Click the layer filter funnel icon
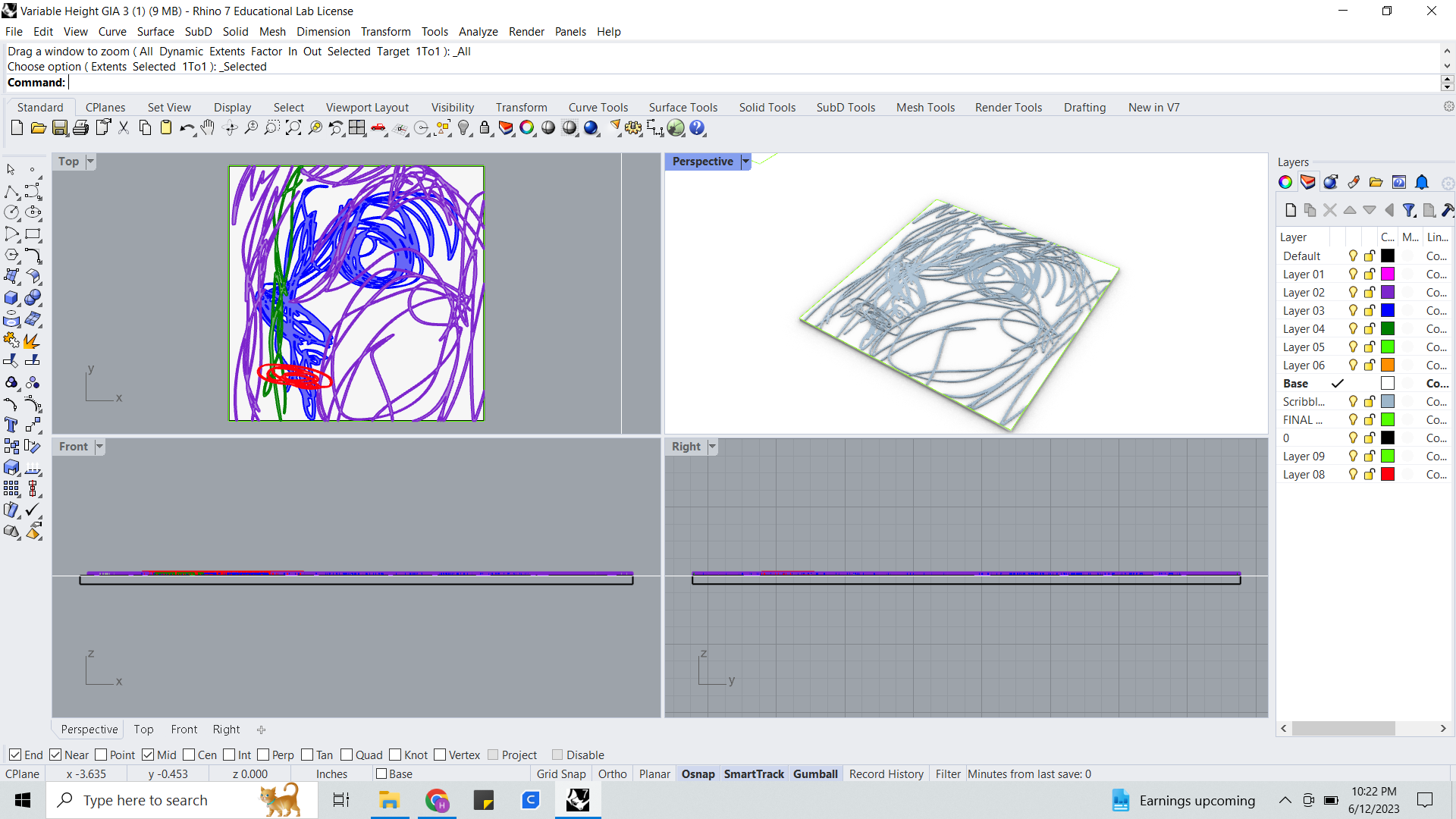The height and width of the screenshot is (819, 1456). pos(1410,210)
